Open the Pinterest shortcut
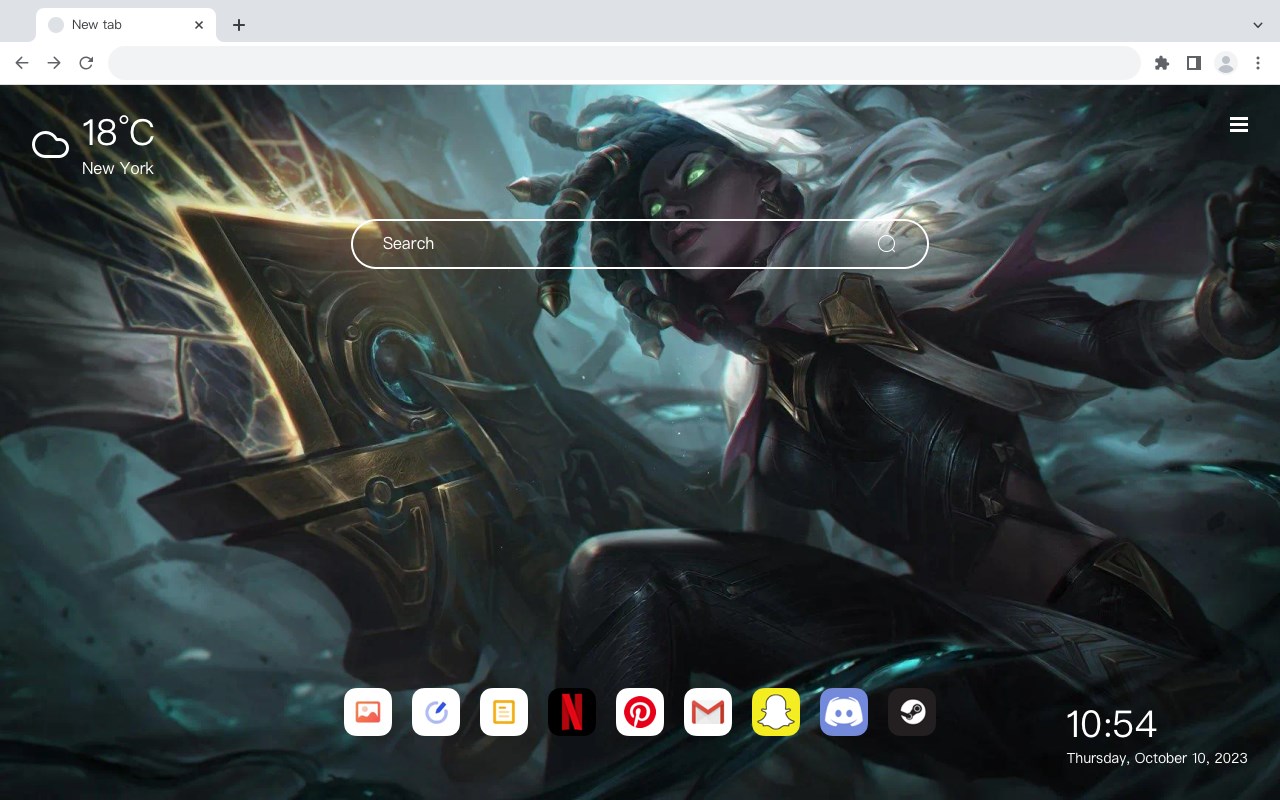Screen dimensions: 1280x800 tap(640, 712)
